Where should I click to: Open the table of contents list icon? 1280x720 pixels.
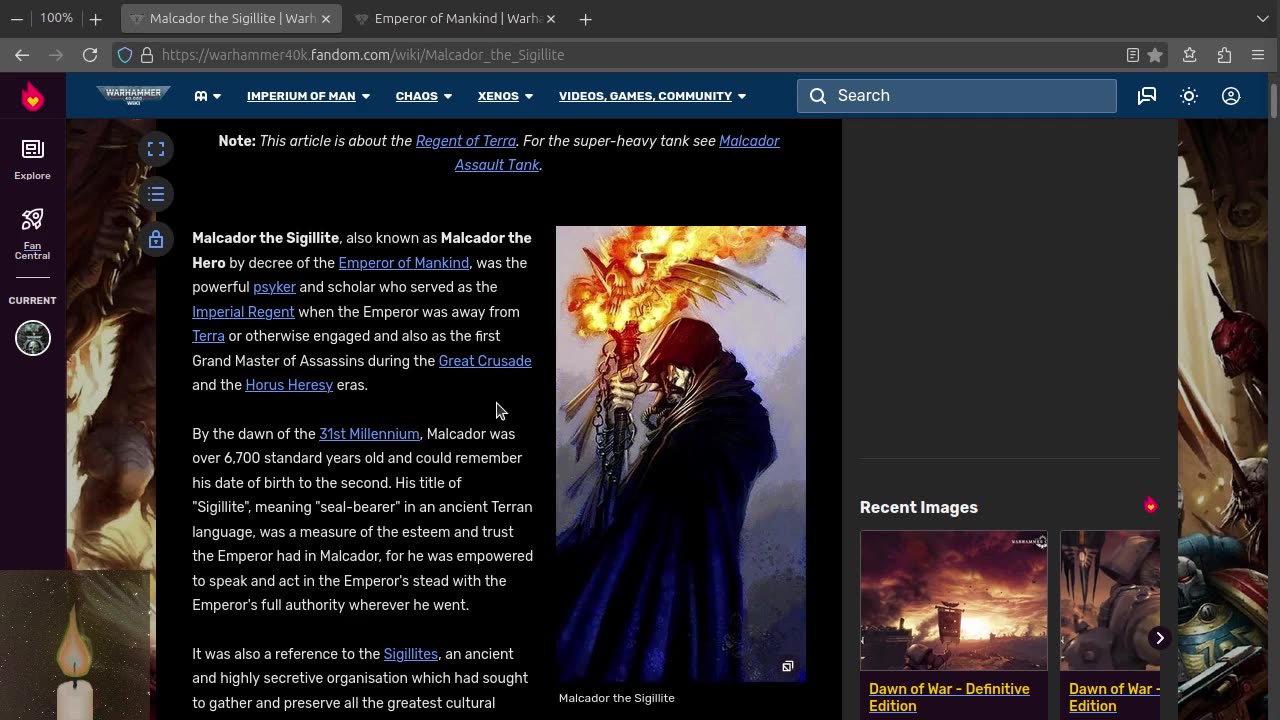coord(156,194)
